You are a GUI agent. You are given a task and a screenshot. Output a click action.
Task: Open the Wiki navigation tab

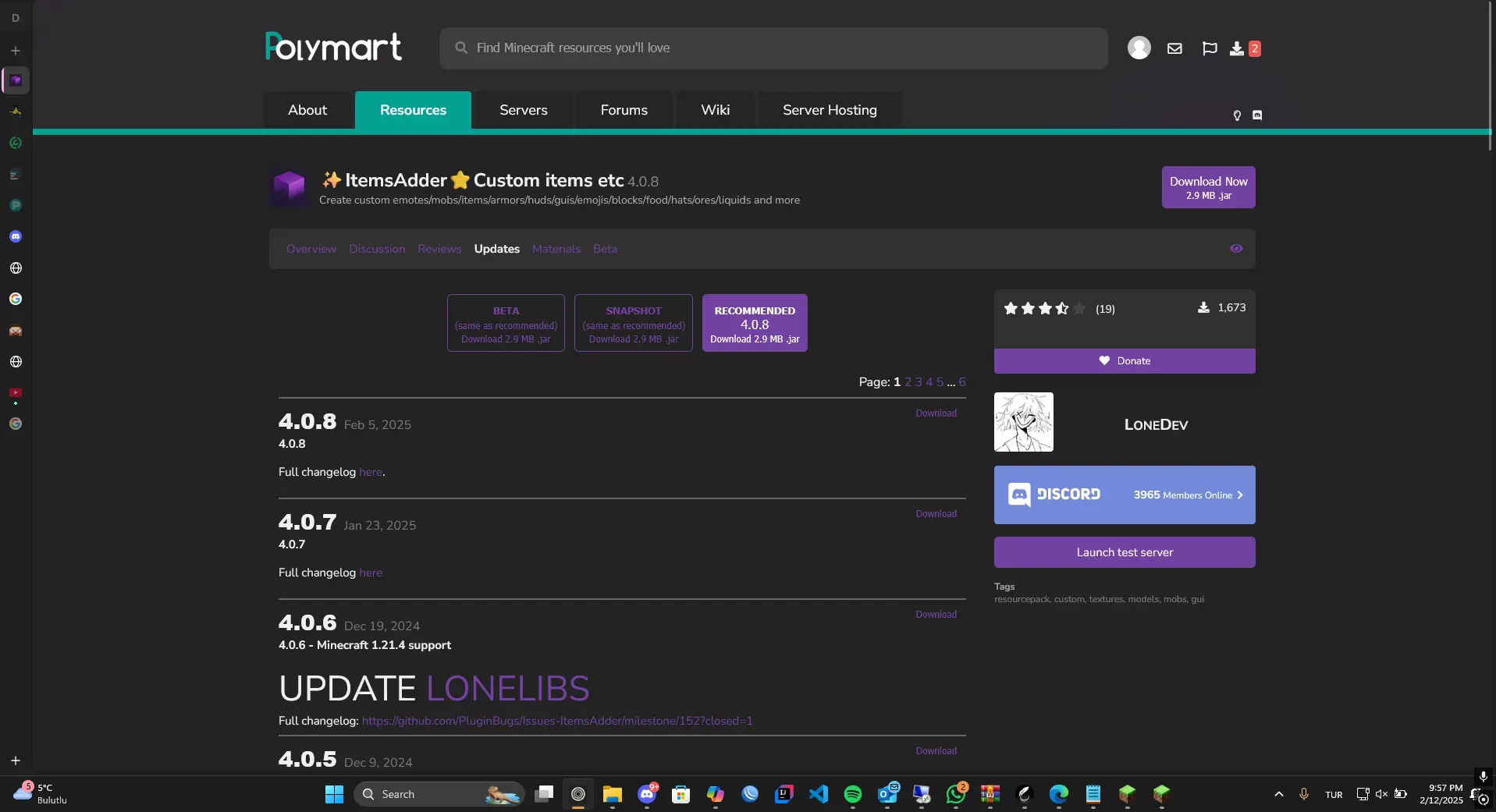point(716,110)
